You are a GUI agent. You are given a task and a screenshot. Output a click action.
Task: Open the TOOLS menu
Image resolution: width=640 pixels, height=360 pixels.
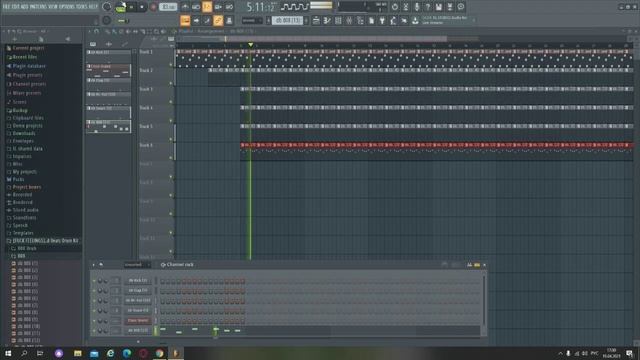click(x=82, y=7)
